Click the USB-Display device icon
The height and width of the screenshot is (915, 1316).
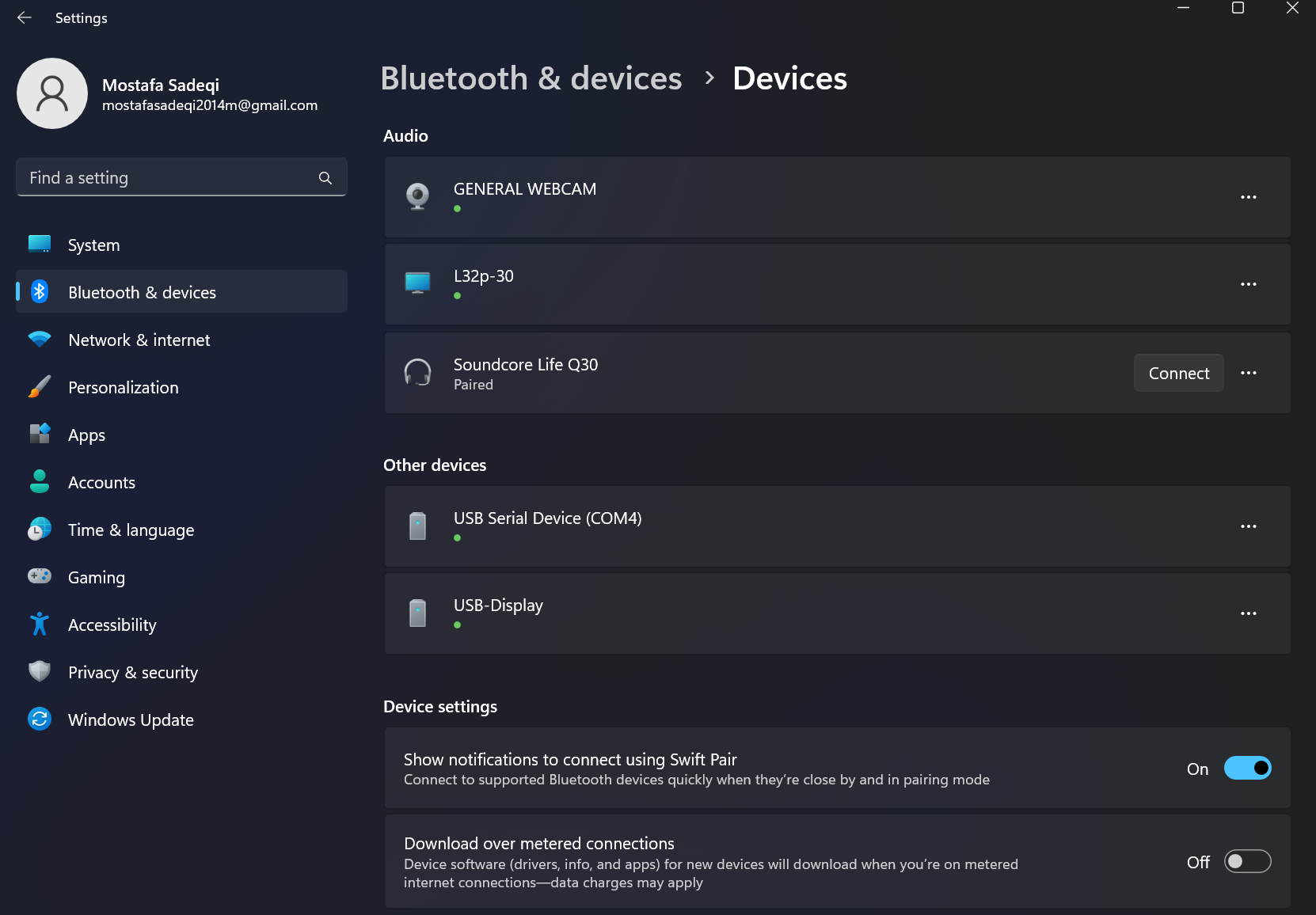418,613
